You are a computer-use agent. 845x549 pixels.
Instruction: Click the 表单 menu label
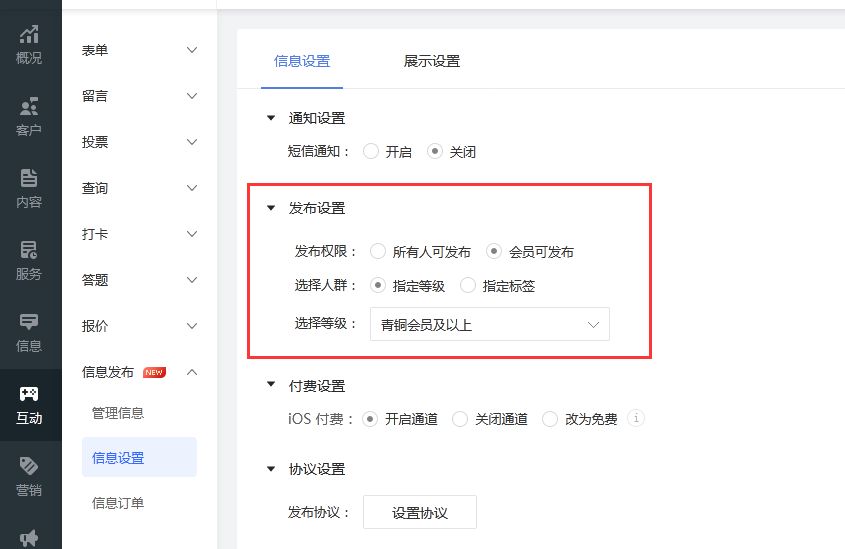(x=95, y=50)
